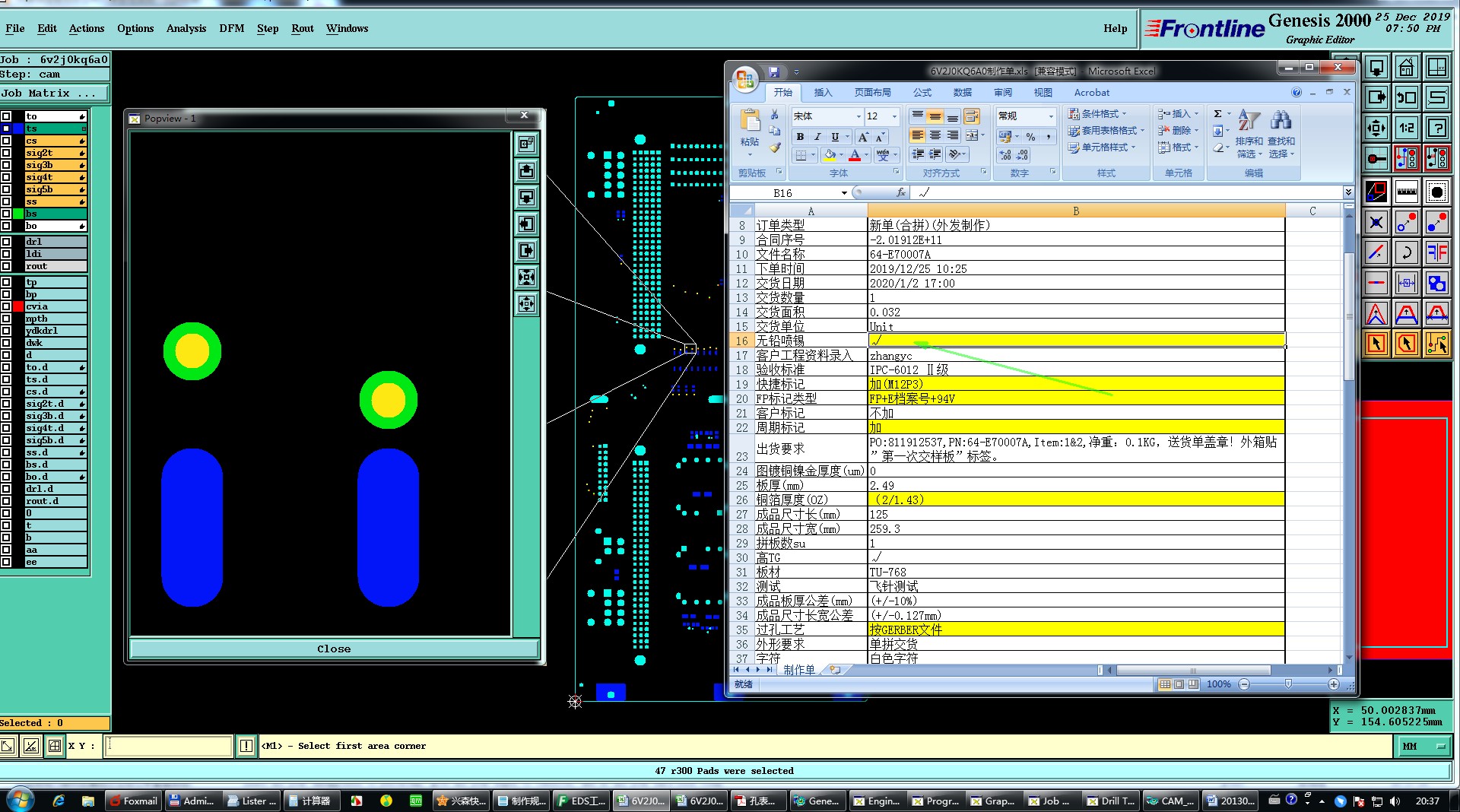
Task: Click the orange net selection arrow icon
Action: pos(1436,344)
